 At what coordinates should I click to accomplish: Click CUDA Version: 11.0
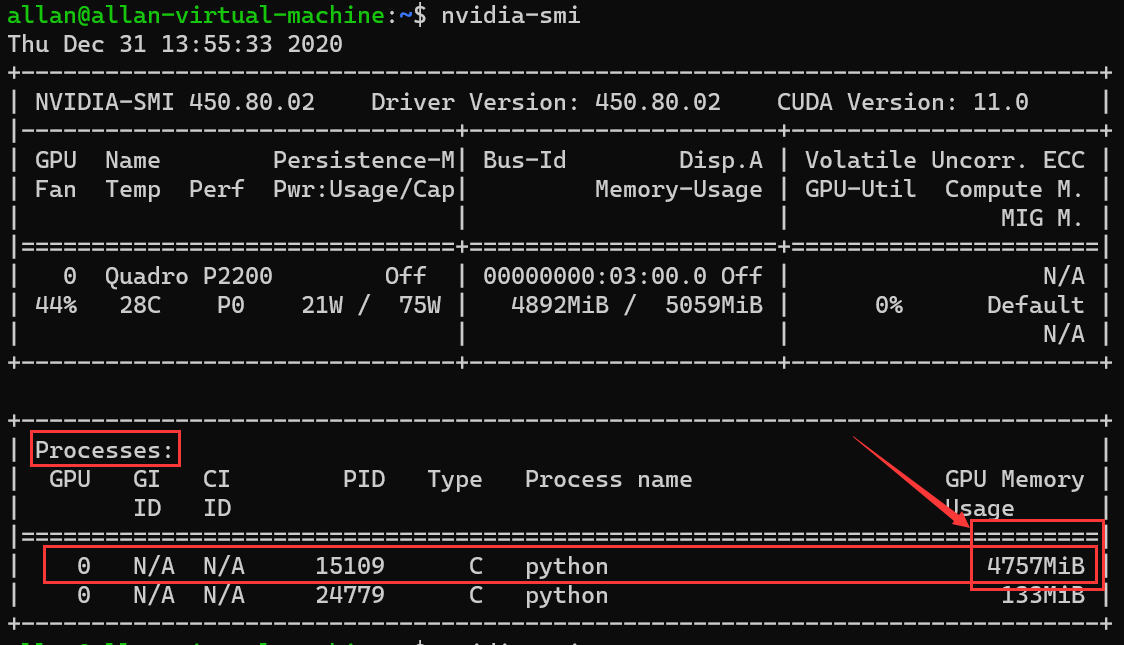[x=902, y=102]
